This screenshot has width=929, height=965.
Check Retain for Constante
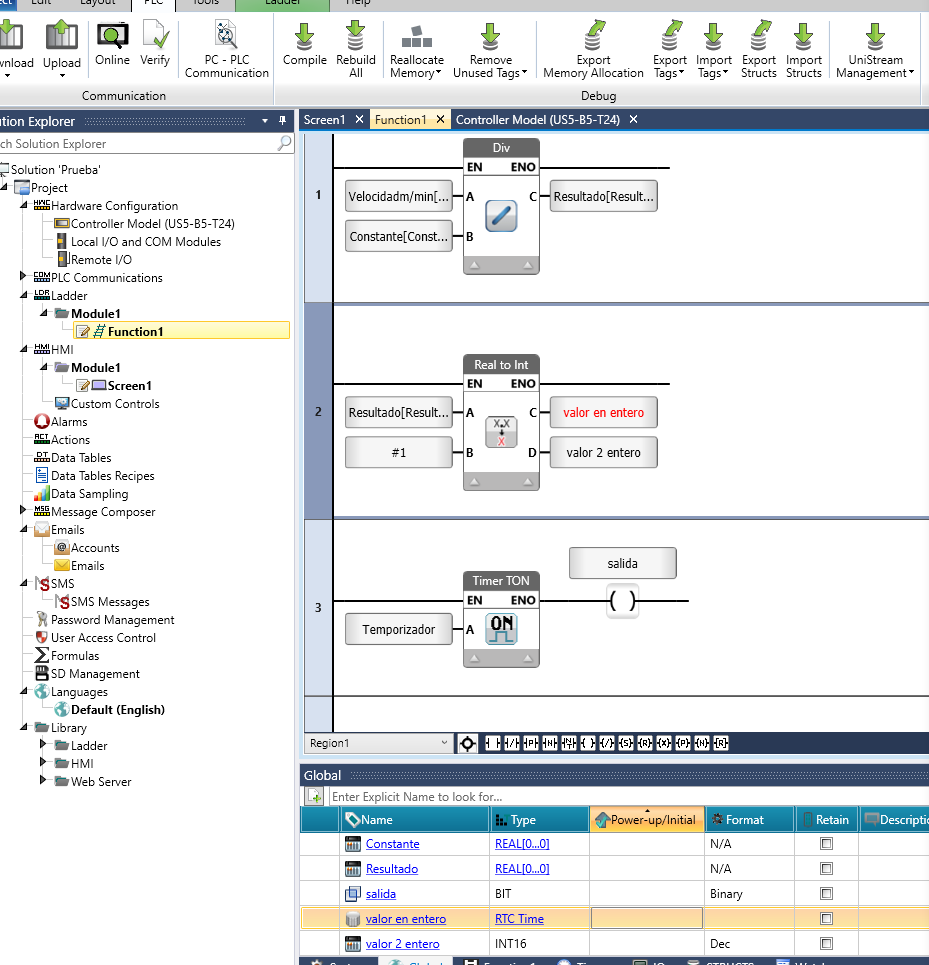[x=825, y=843]
